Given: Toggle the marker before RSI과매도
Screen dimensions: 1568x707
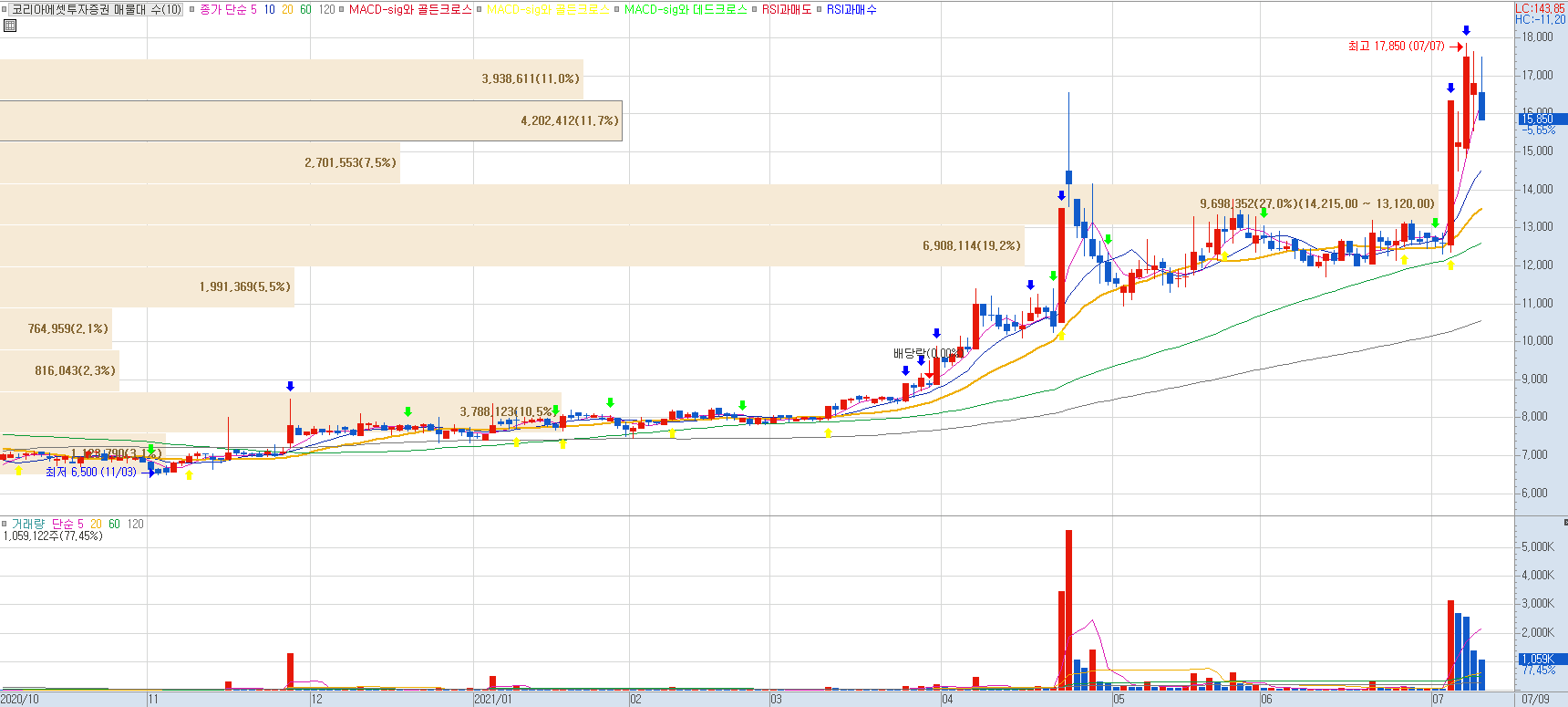Looking at the screenshot, I should 754,9.
